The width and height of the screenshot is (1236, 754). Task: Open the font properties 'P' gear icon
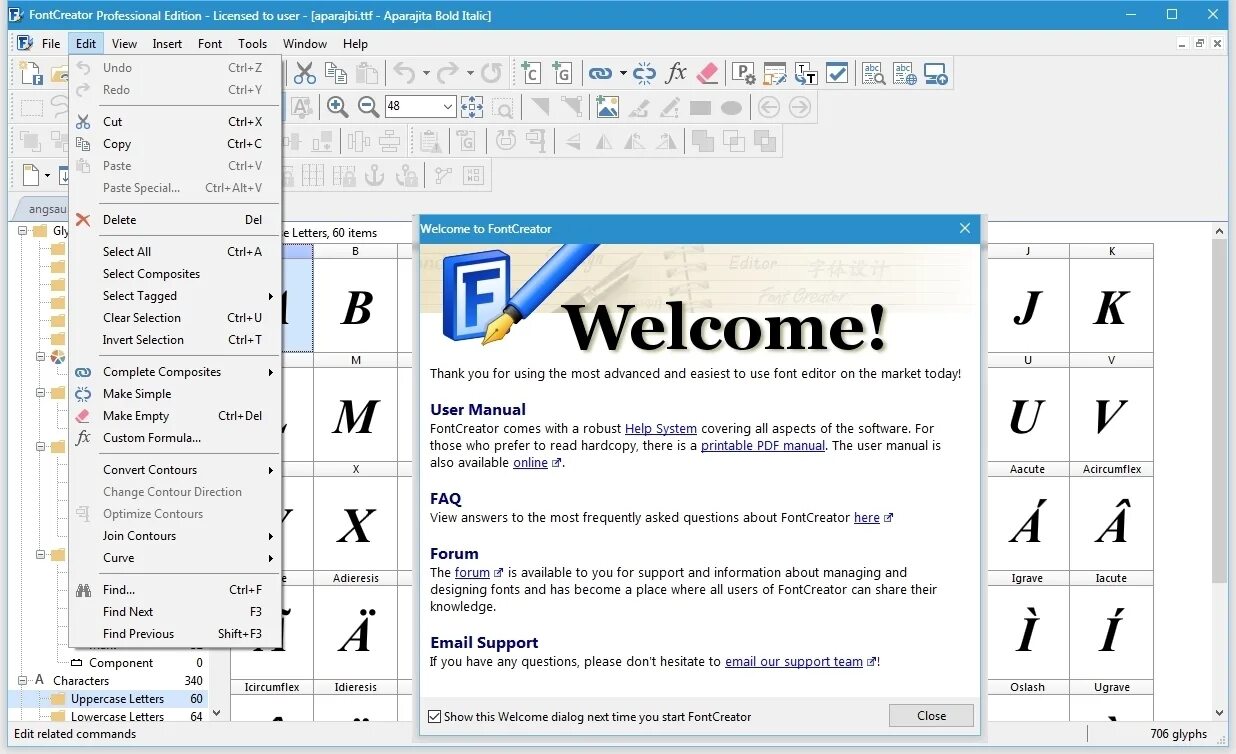[743, 73]
